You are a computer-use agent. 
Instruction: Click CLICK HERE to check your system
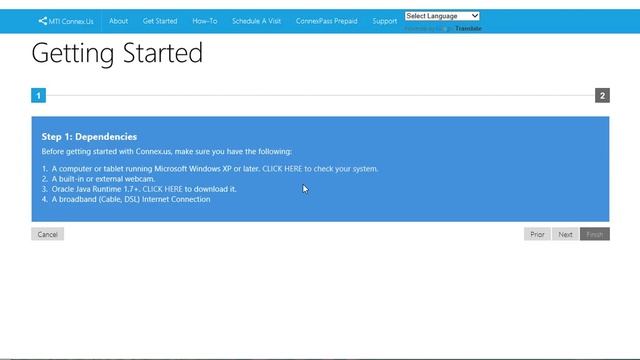click(x=282, y=169)
